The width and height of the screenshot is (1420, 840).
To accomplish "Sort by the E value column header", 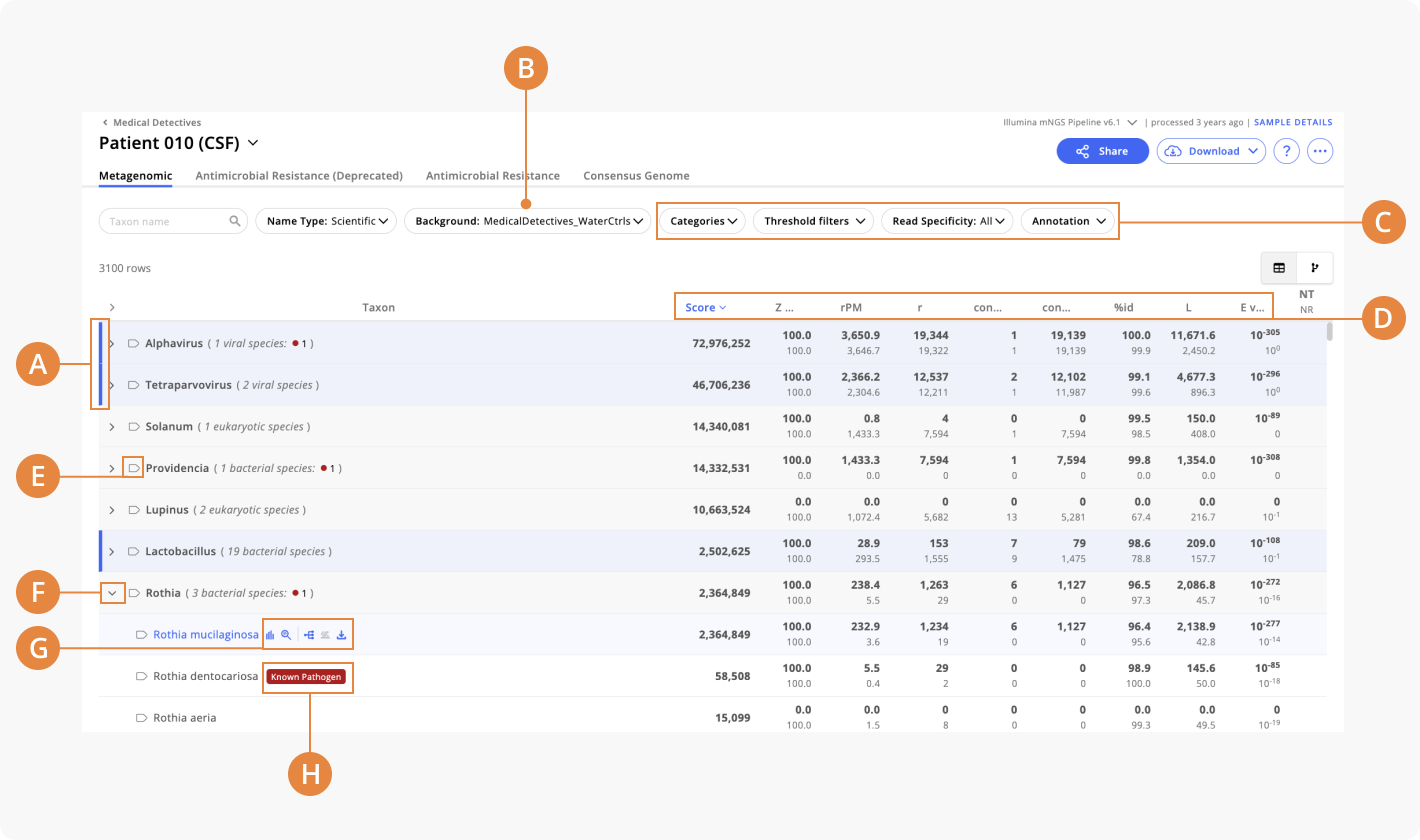I will 1252,307.
